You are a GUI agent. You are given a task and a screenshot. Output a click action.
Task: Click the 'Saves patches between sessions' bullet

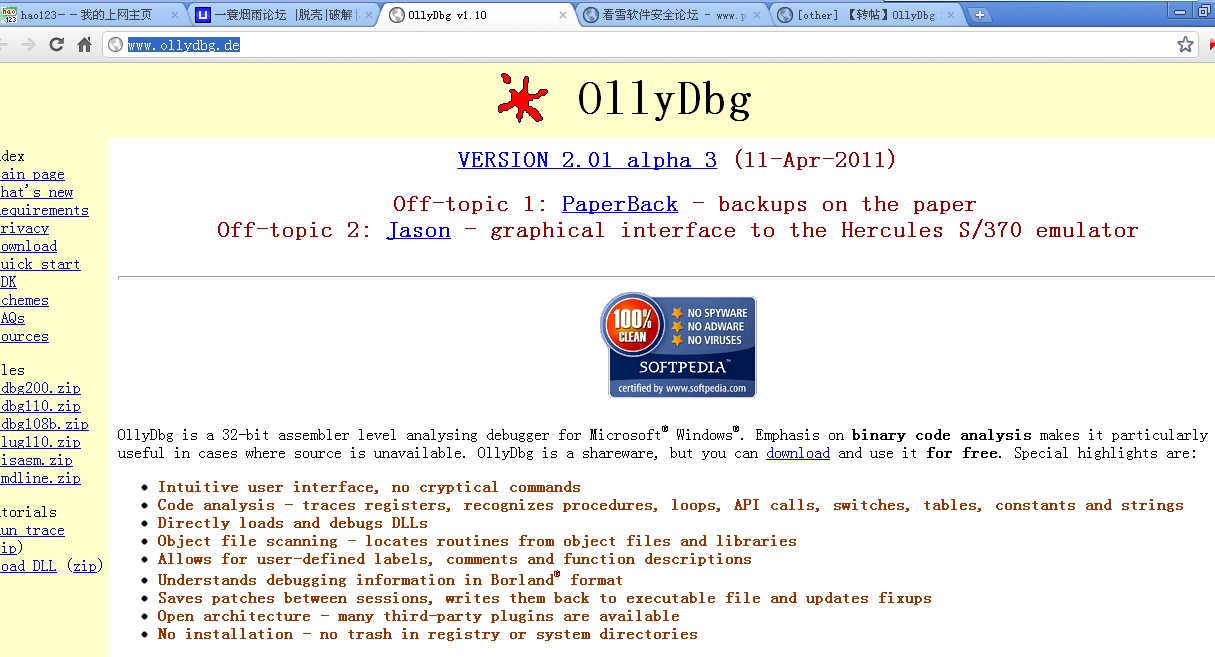click(544, 598)
